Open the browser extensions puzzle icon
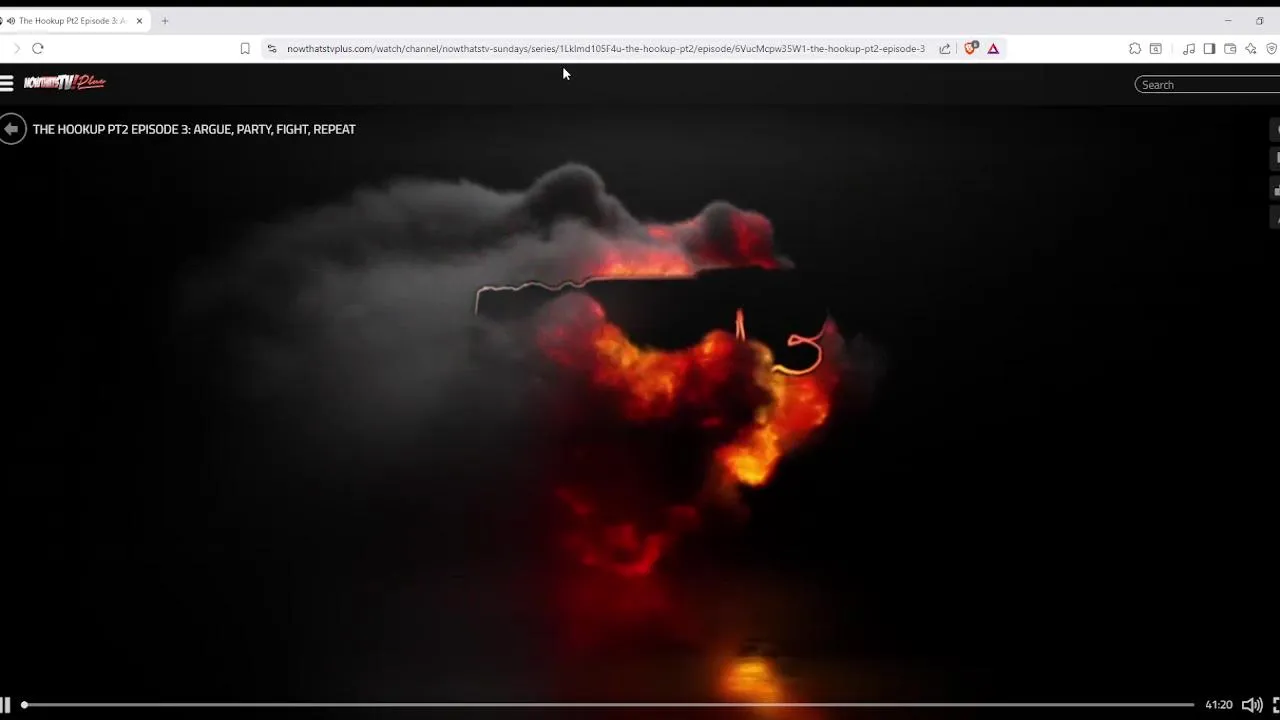Screen dimensions: 1280x720 coord(1135,48)
